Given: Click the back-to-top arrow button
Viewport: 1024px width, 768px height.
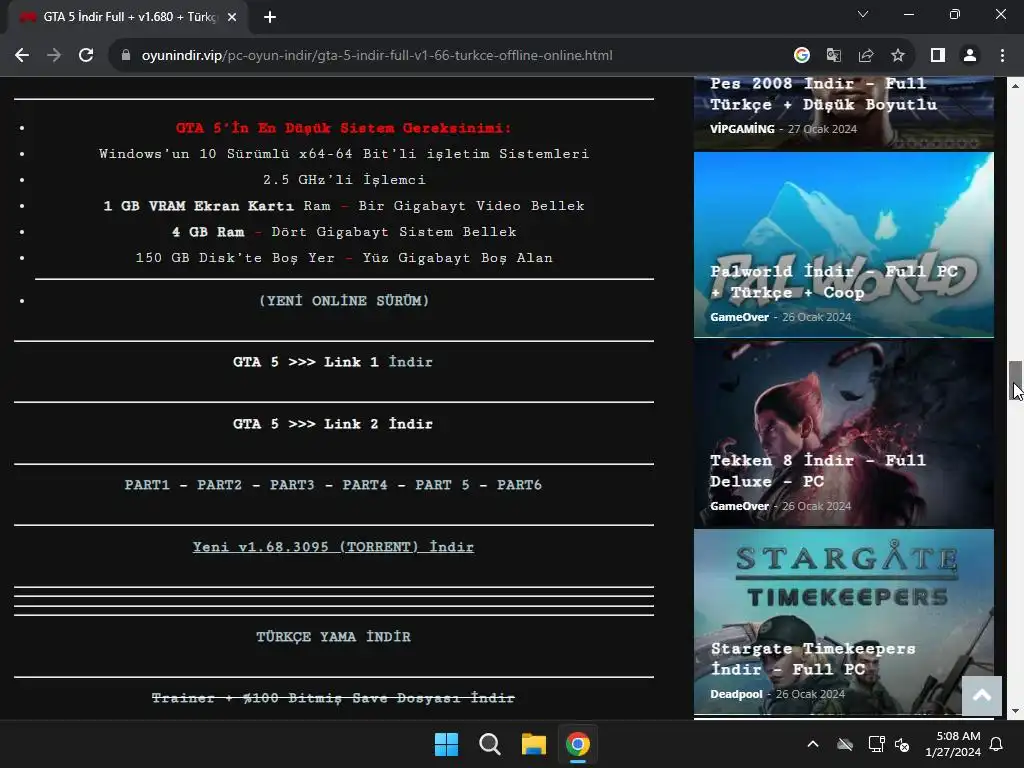Looking at the screenshot, I should click(982, 696).
